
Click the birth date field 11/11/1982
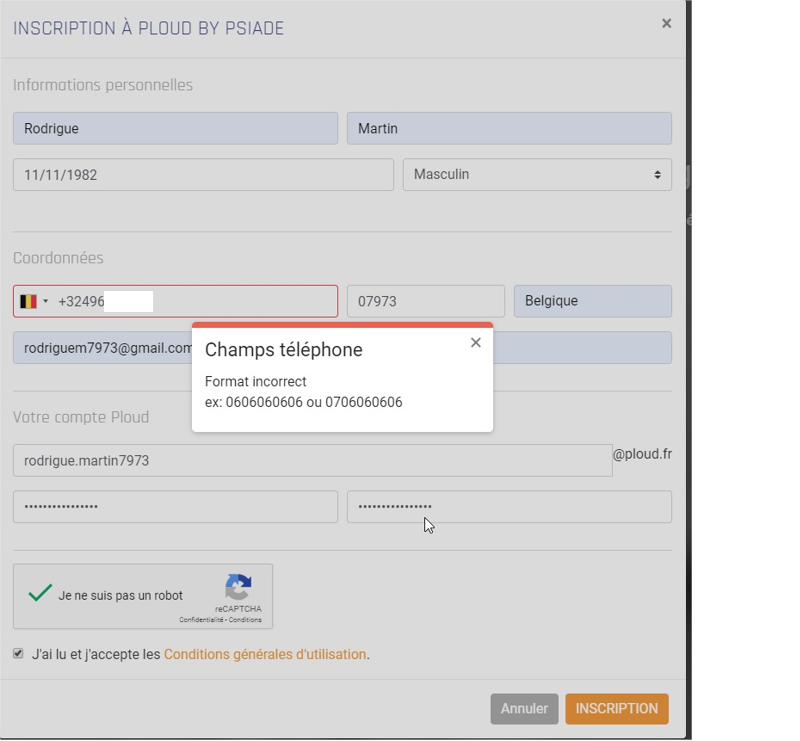203,175
